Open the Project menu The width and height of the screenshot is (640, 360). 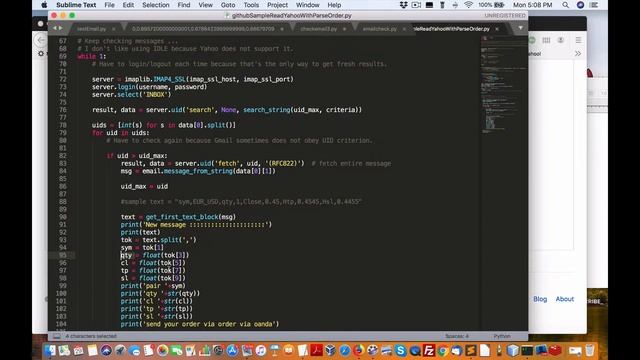click(277, 5)
